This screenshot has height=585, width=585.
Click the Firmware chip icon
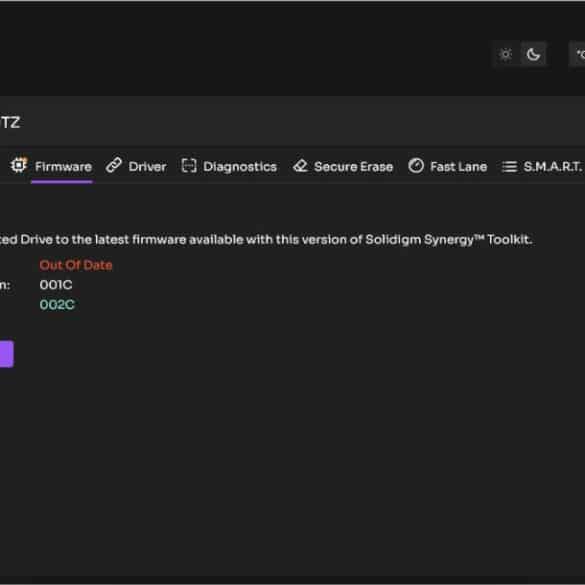(x=19, y=165)
